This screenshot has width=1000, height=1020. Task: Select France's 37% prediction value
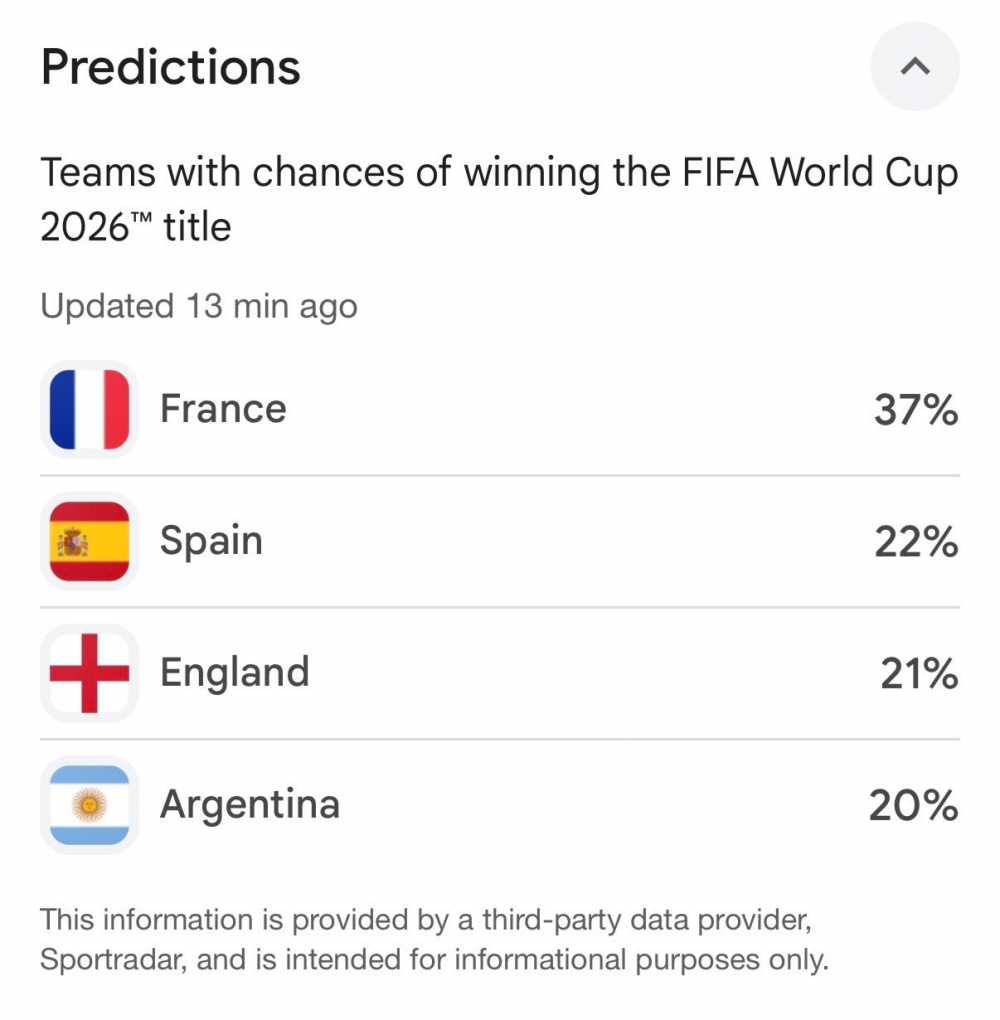point(916,410)
